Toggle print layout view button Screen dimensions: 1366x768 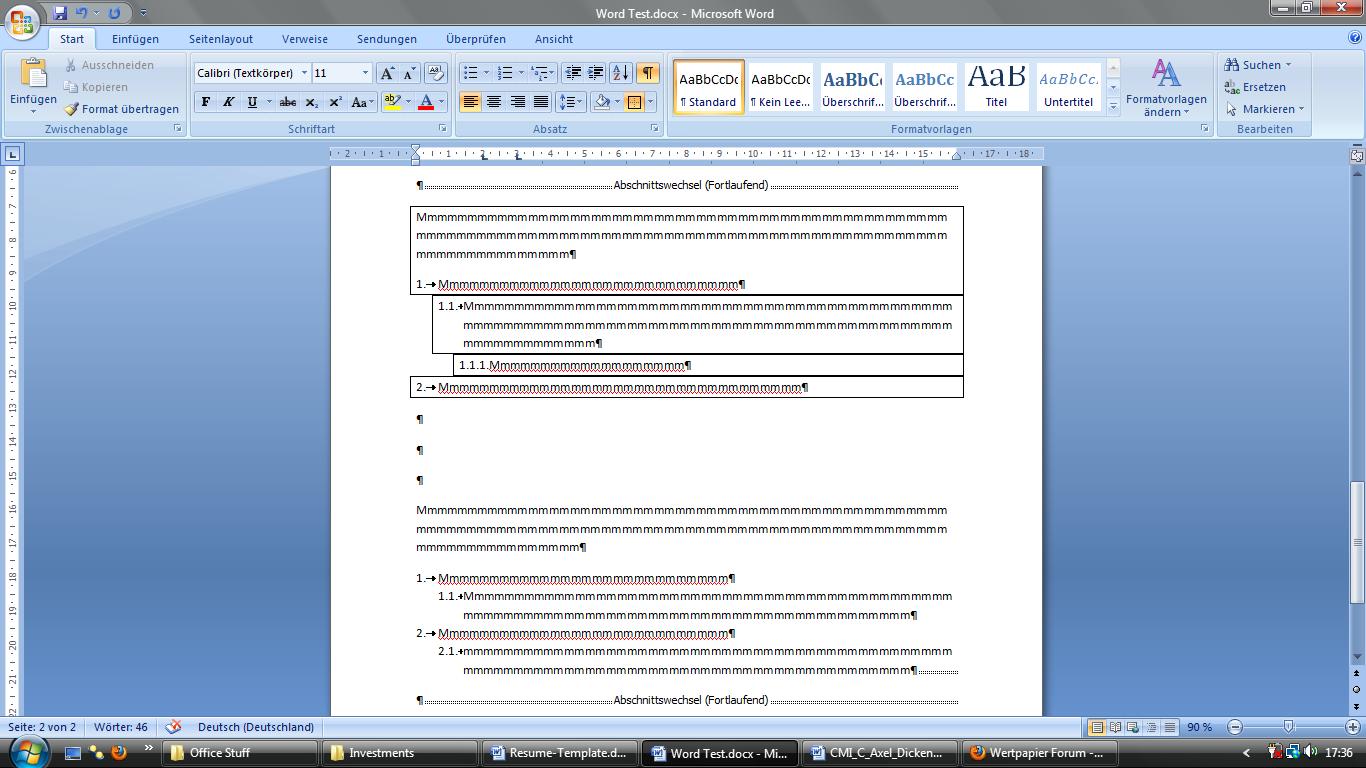click(x=1097, y=727)
